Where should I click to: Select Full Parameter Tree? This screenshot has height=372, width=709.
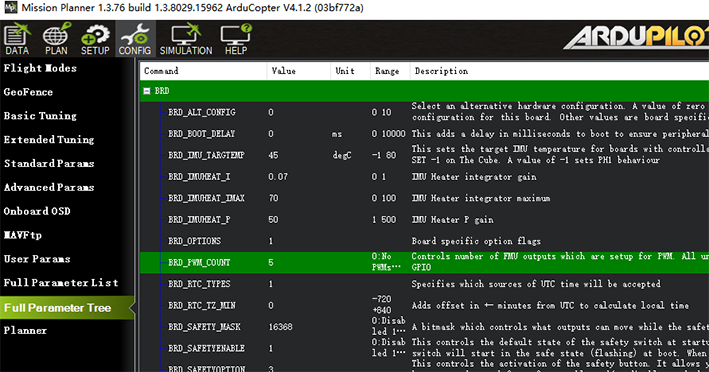click(67, 308)
